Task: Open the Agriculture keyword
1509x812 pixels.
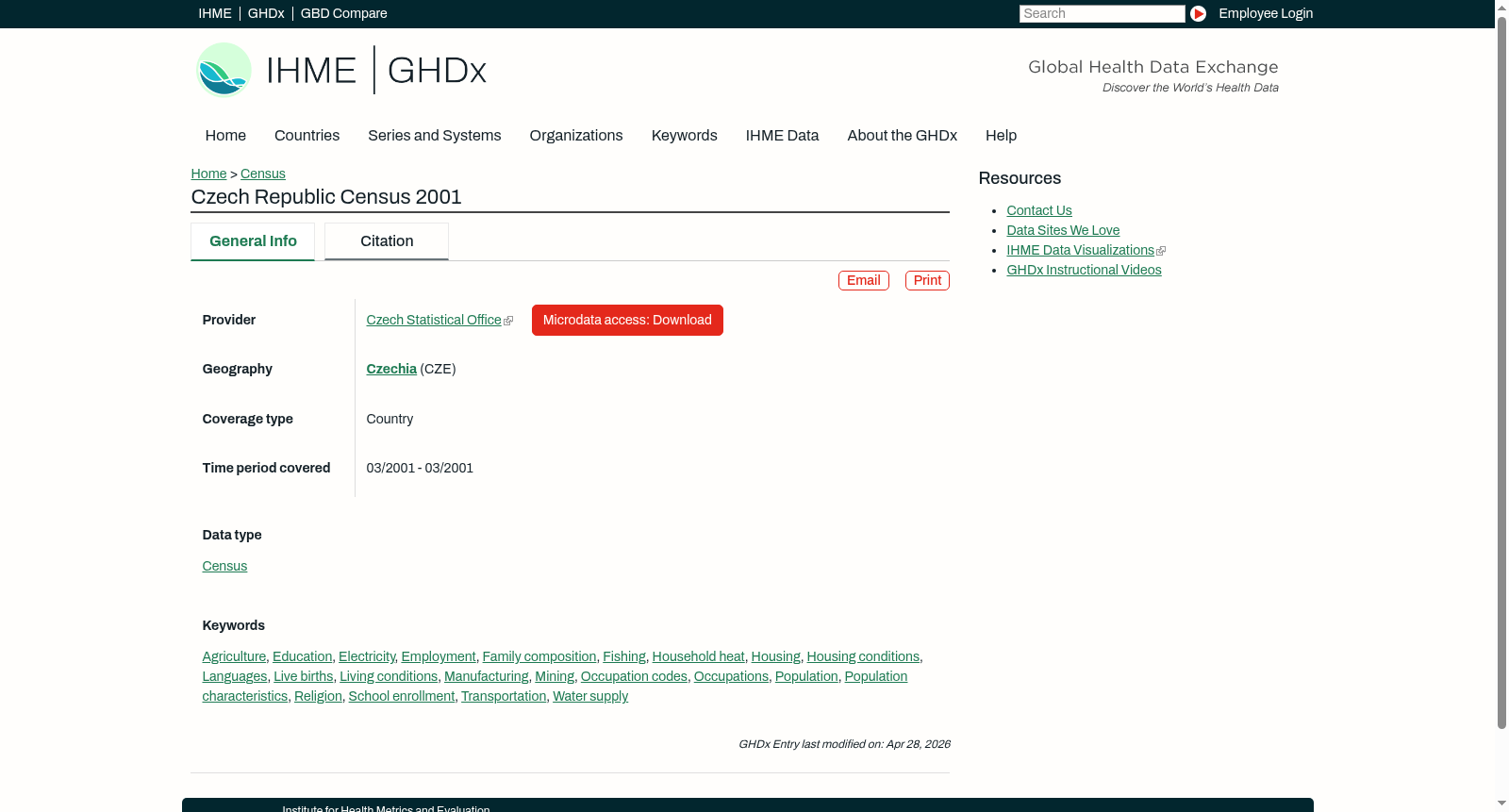Action: pos(234,657)
